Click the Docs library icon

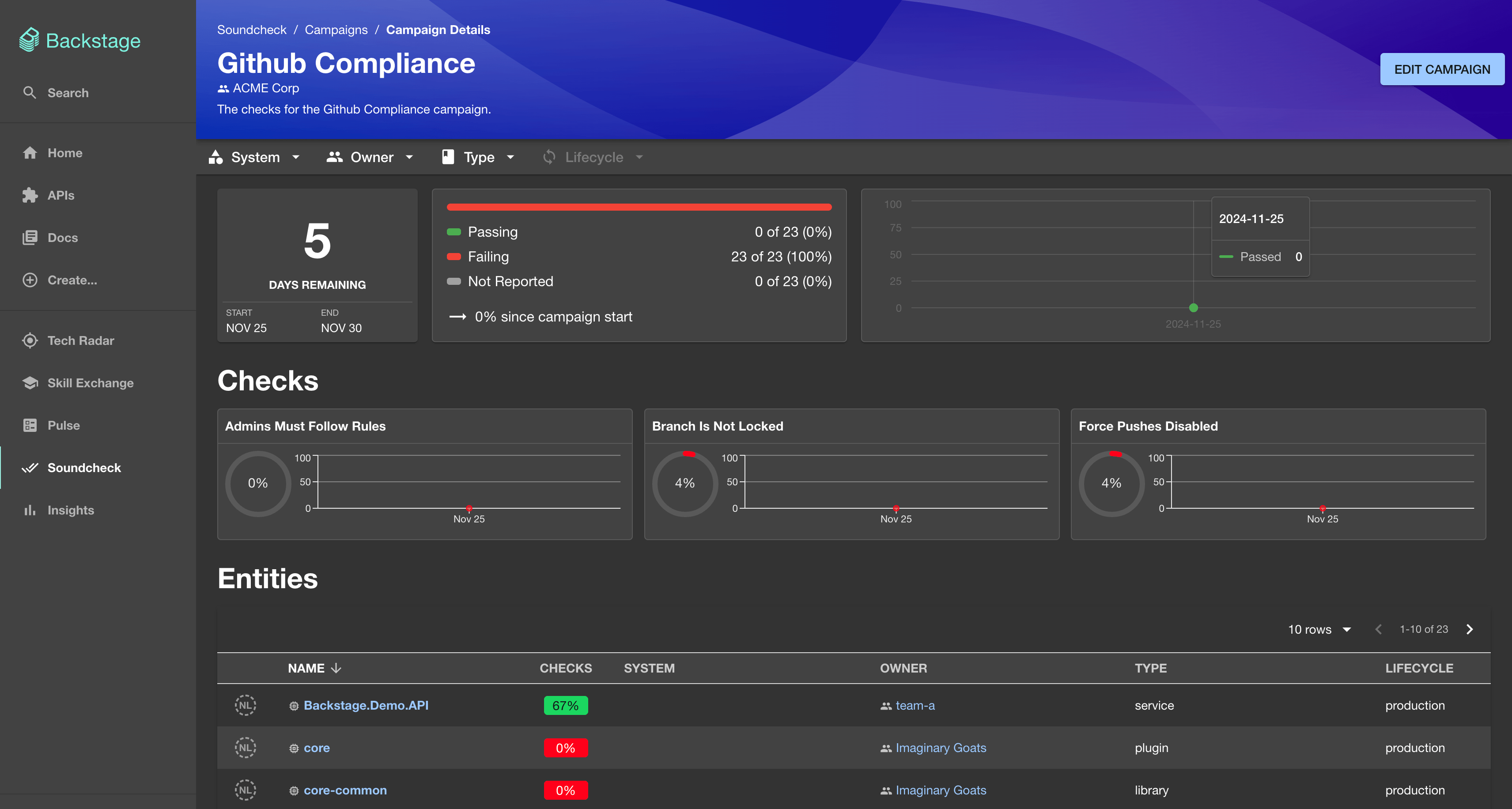[30, 238]
